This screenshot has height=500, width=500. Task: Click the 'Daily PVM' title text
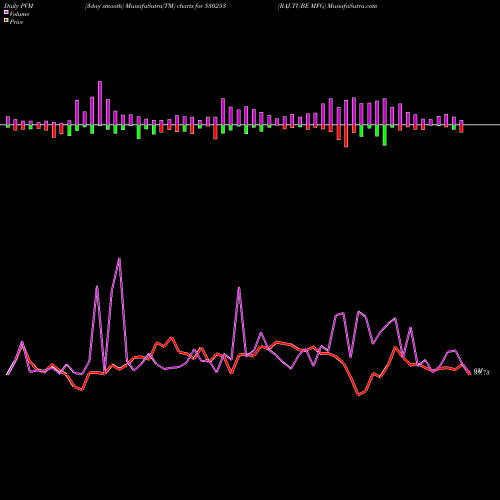(x=19, y=6)
